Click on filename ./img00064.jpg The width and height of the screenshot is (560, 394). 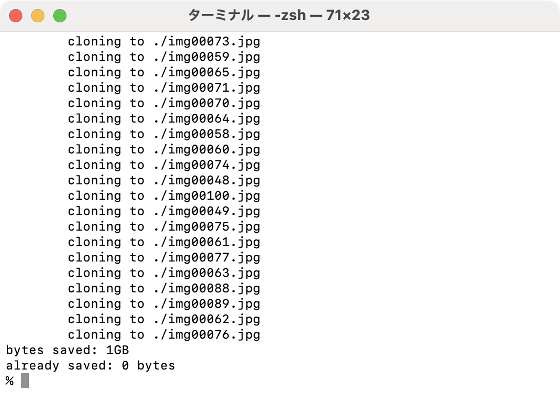click(207, 119)
